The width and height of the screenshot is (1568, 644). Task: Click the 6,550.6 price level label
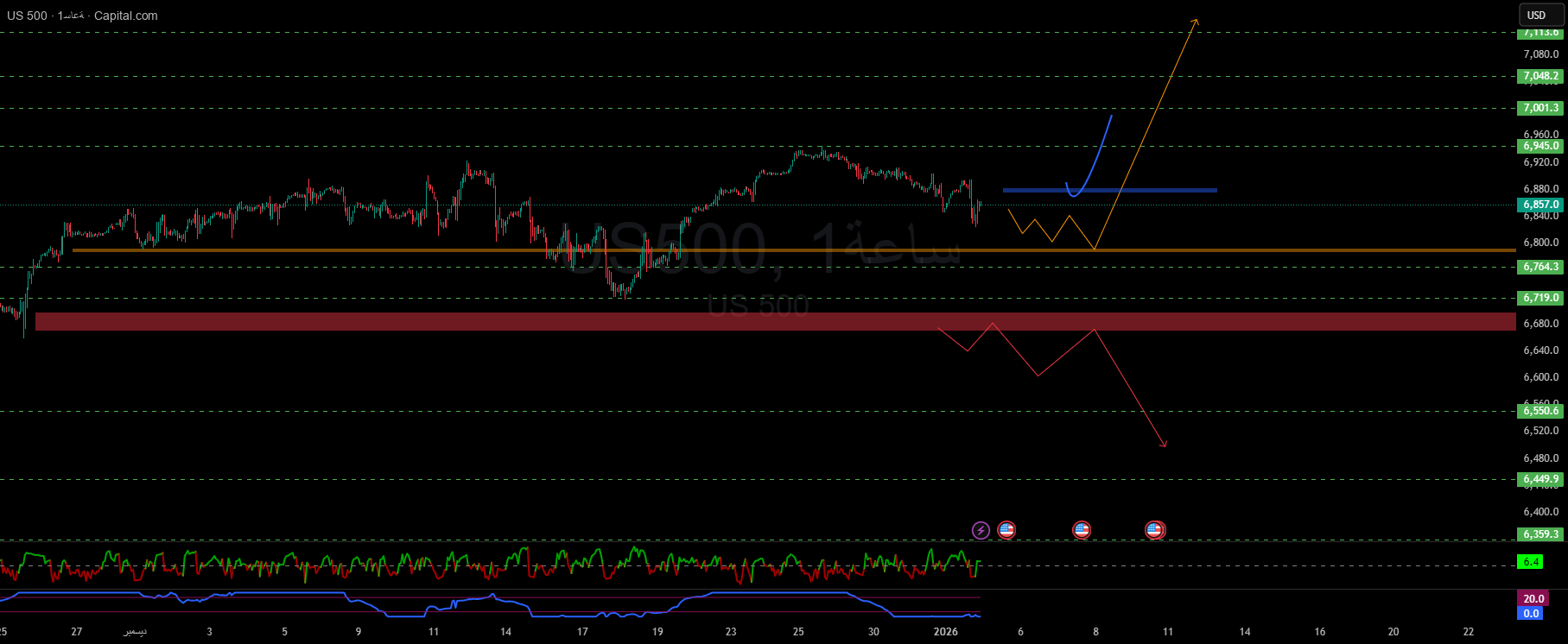[1540, 411]
